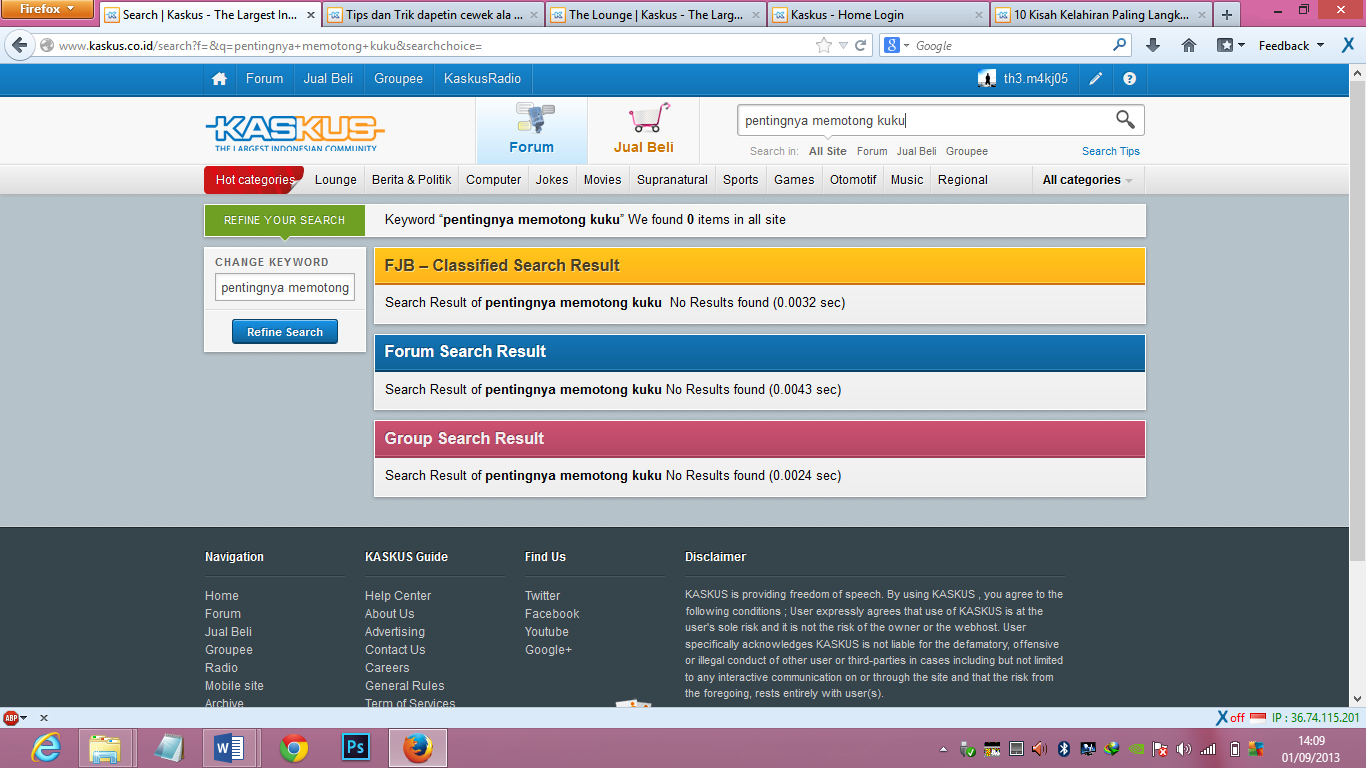Image resolution: width=1366 pixels, height=768 pixels.
Task: Click the Change Keyword input field
Action: coord(285,288)
